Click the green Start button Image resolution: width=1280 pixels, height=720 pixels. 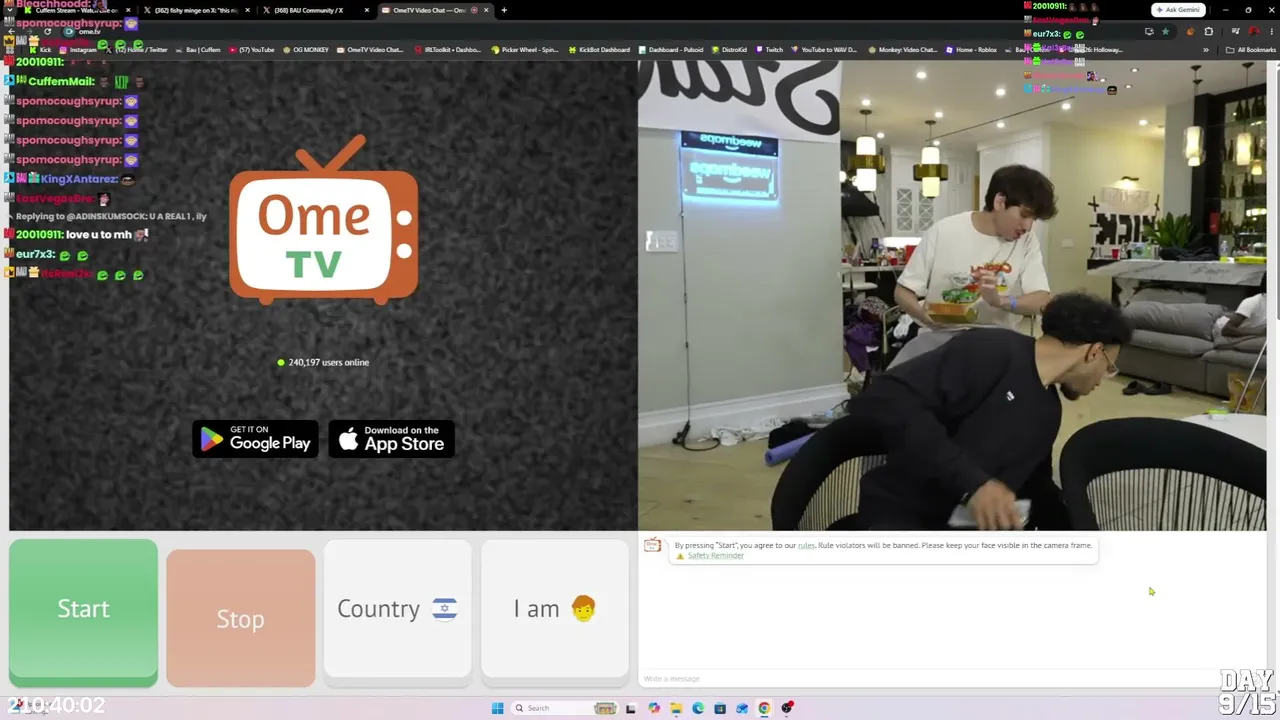83,612
